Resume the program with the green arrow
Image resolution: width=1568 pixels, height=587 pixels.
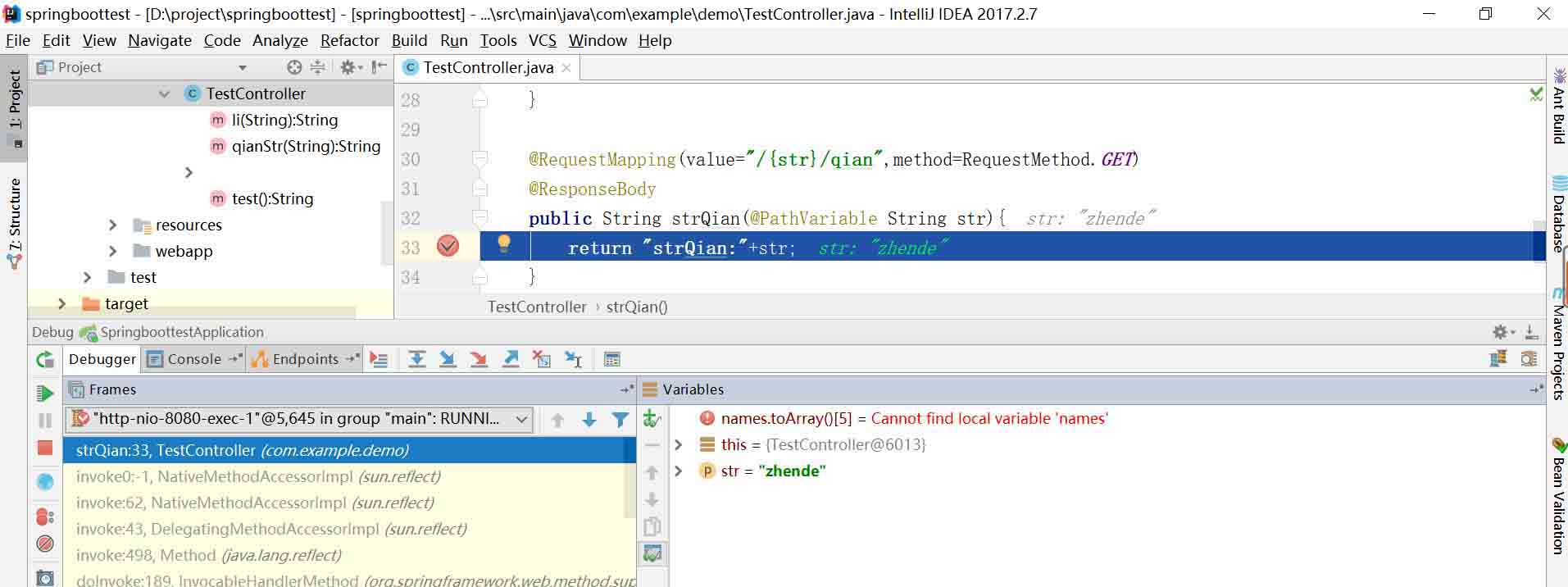point(45,394)
